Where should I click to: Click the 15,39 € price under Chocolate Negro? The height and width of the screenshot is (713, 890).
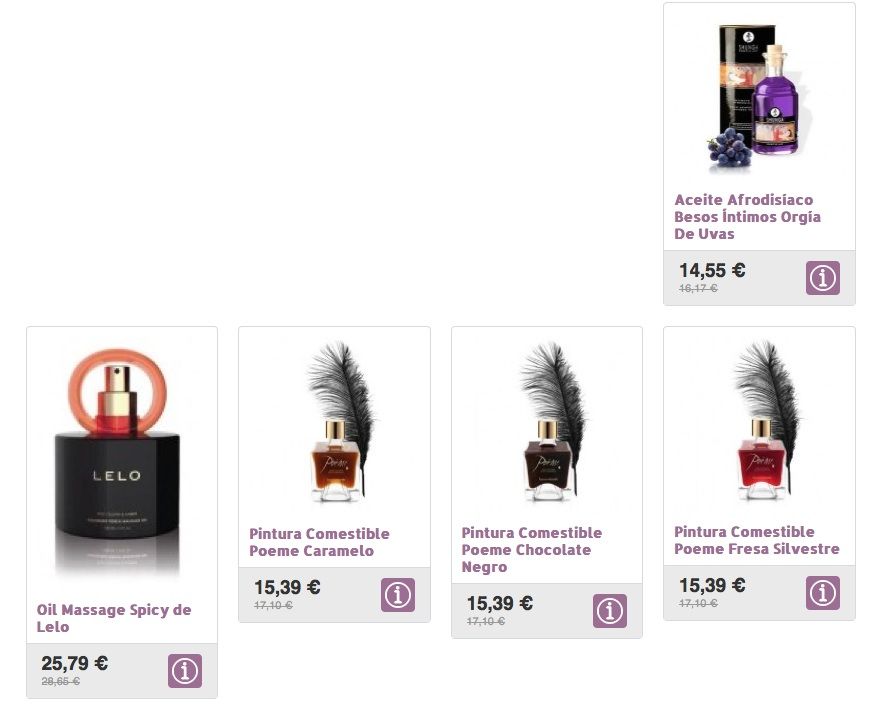[x=499, y=603]
